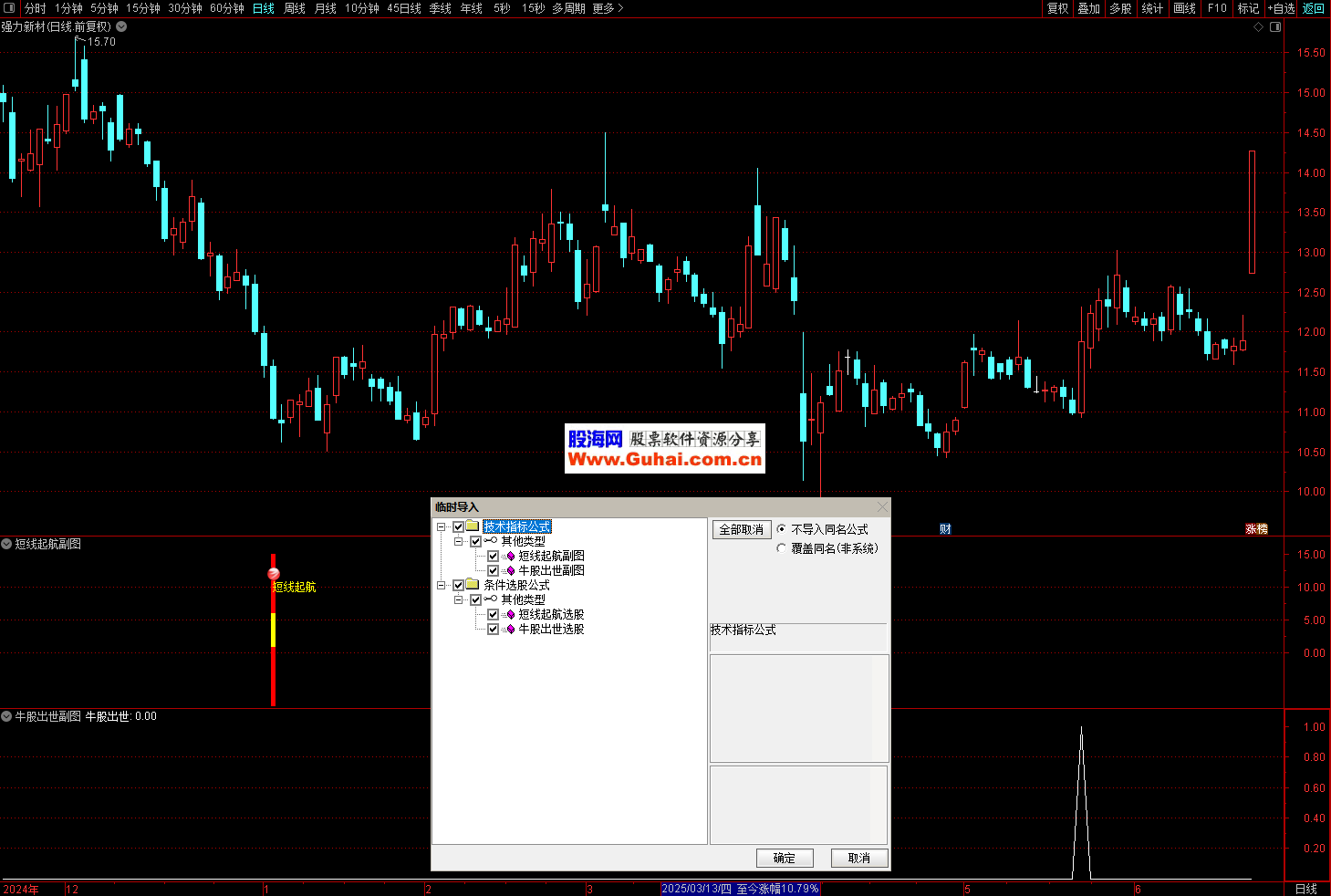
Task: Select the 日线 period tab
Action: tap(264, 8)
